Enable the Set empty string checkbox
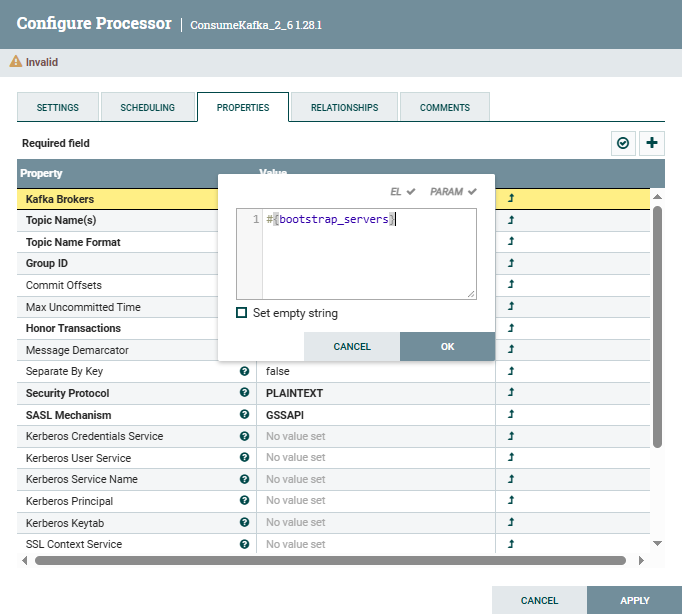 click(242, 313)
